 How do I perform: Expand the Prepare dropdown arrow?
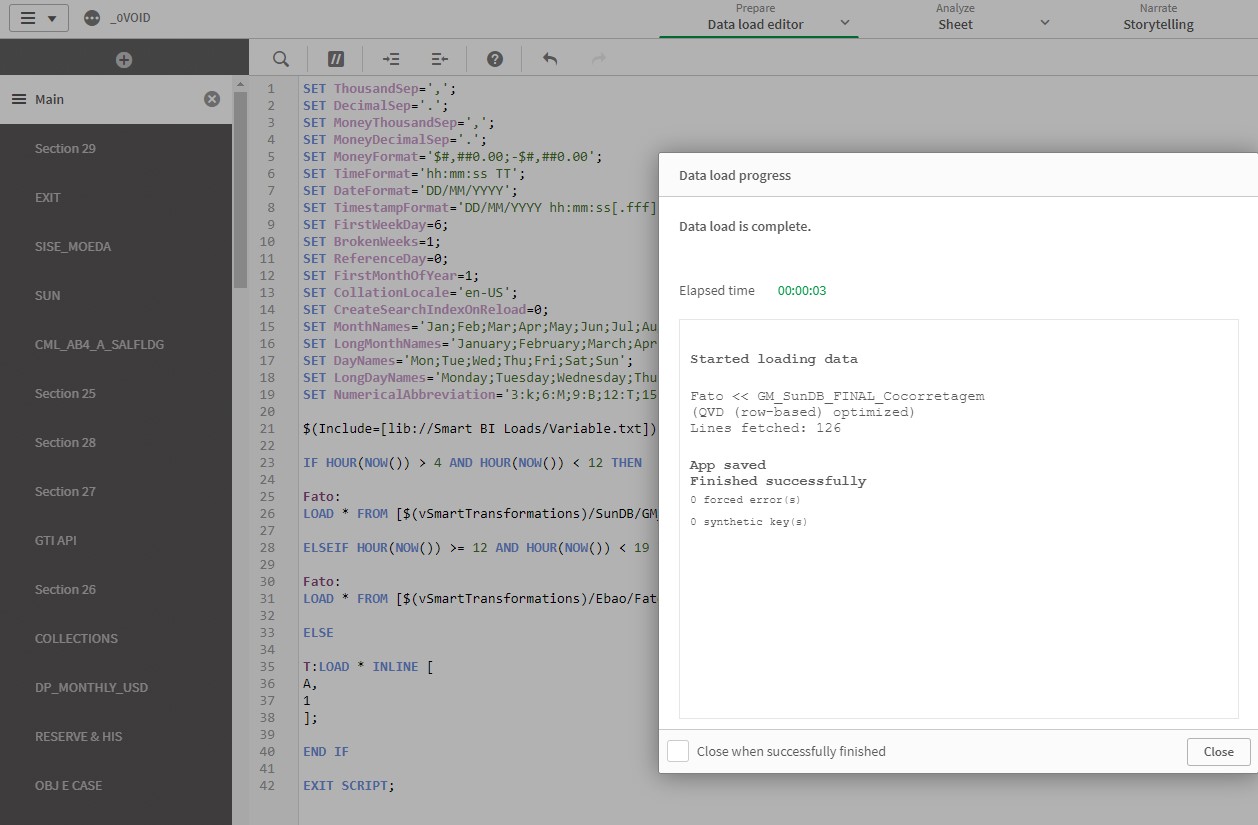point(845,22)
